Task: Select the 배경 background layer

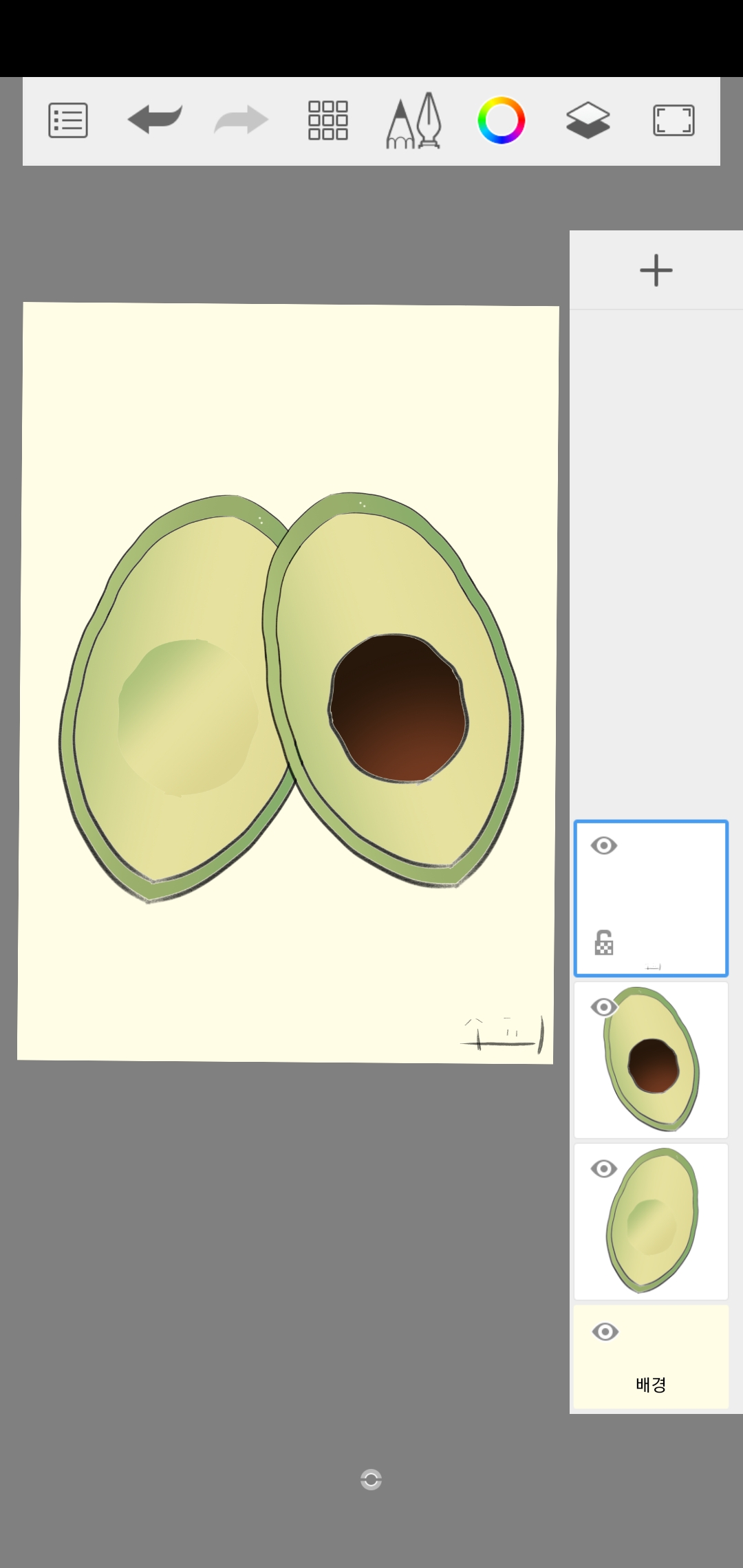Action: point(651,1357)
